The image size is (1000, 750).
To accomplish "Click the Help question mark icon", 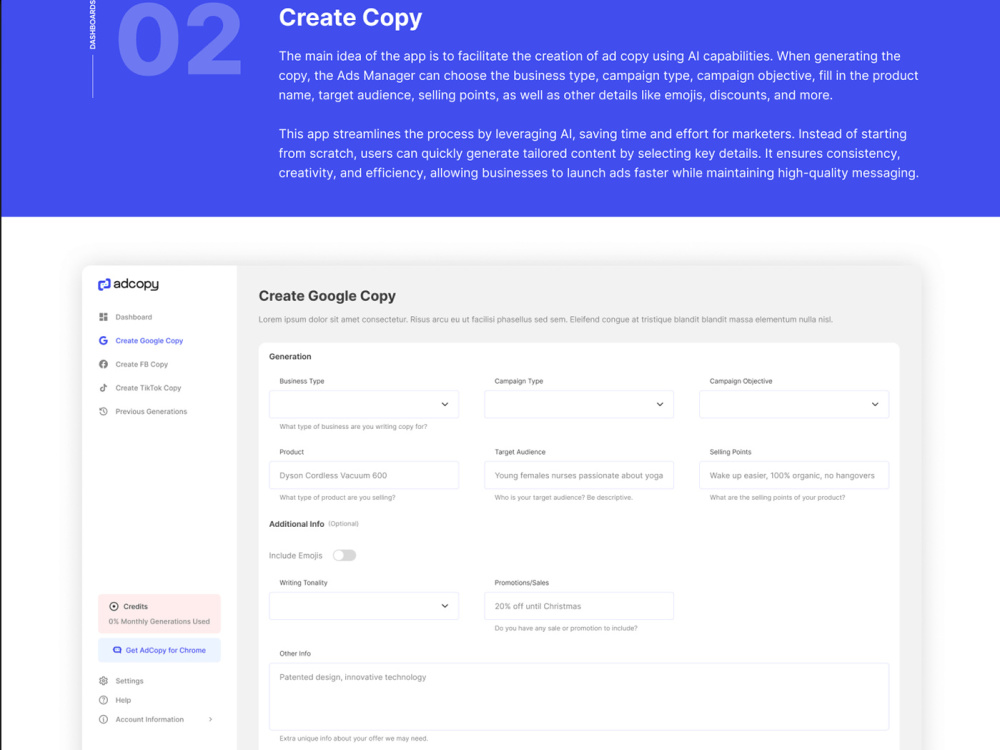I will [103, 700].
